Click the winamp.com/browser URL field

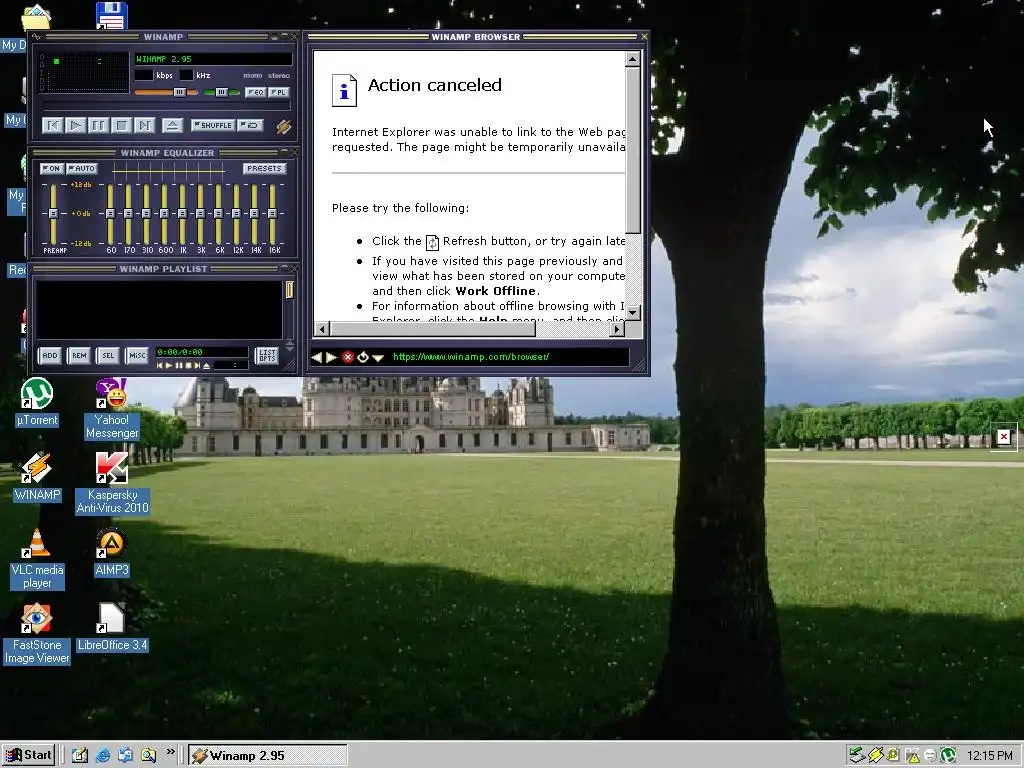pyautogui.click(x=509, y=357)
